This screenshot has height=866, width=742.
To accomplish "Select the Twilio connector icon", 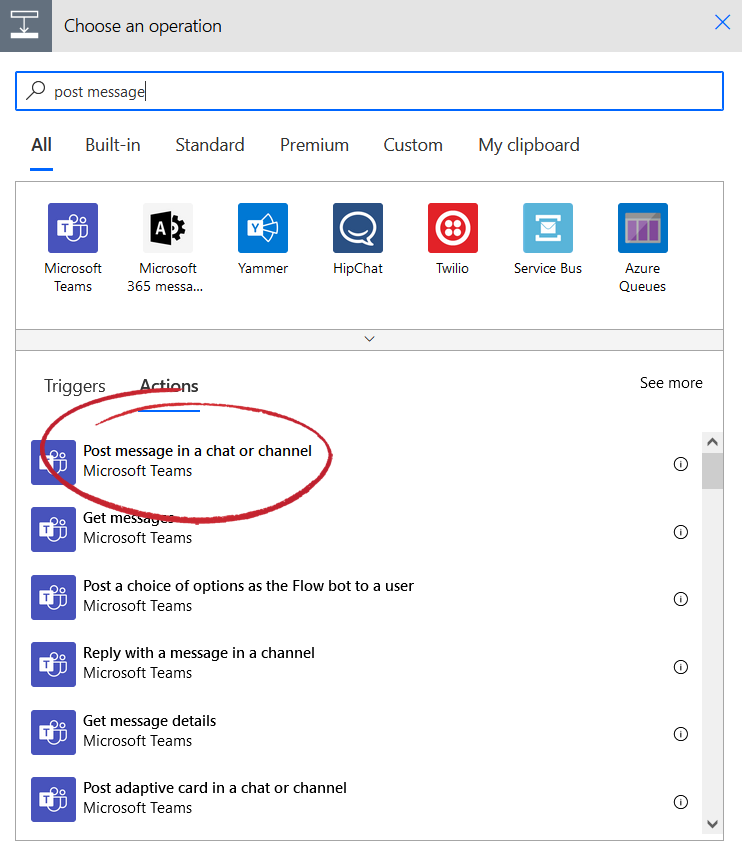I will coord(453,228).
